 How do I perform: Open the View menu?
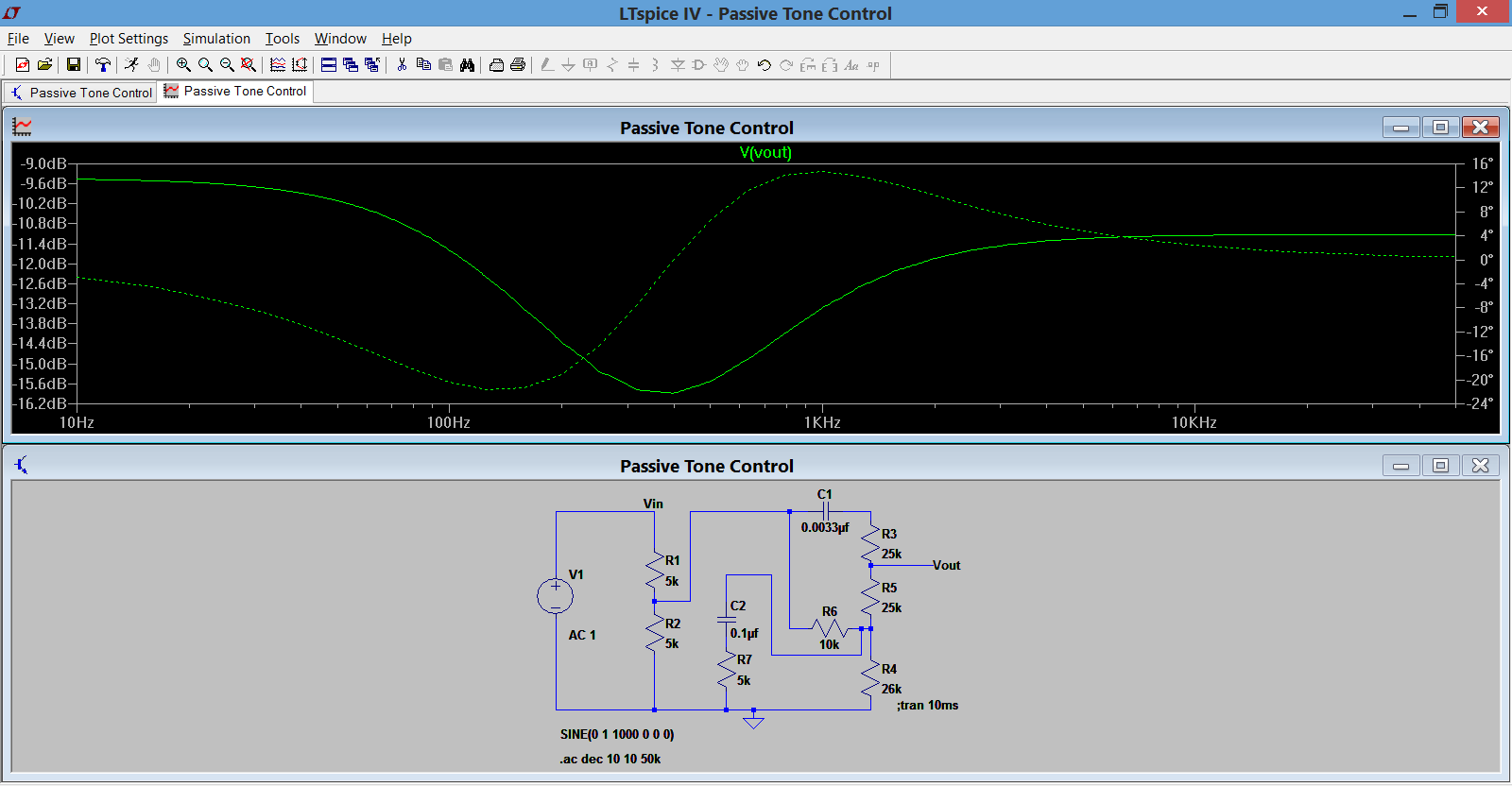click(x=59, y=39)
